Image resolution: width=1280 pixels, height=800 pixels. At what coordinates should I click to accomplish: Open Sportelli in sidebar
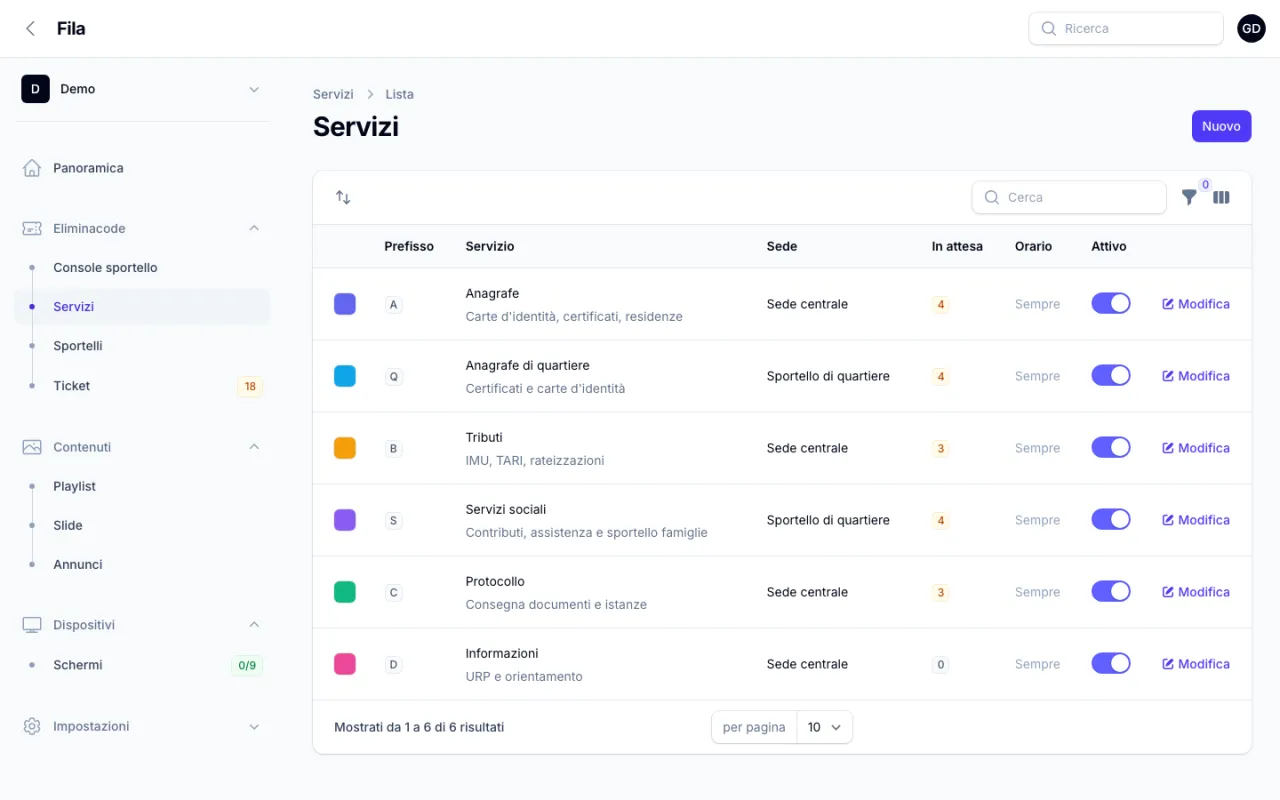[142, 346]
